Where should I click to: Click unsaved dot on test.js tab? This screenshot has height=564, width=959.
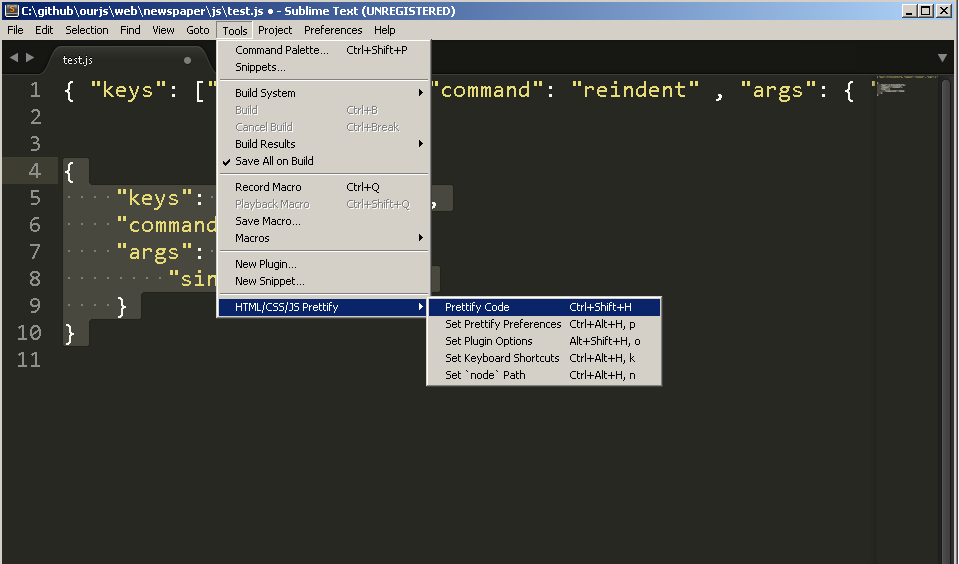[187, 60]
